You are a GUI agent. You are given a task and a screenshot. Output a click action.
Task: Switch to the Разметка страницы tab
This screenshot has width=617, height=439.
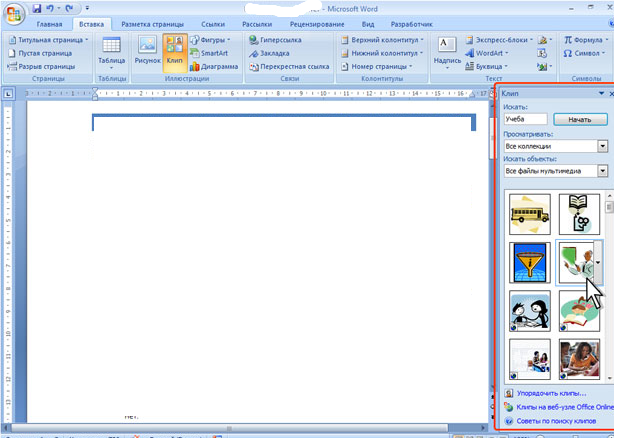pyautogui.click(x=153, y=24)
